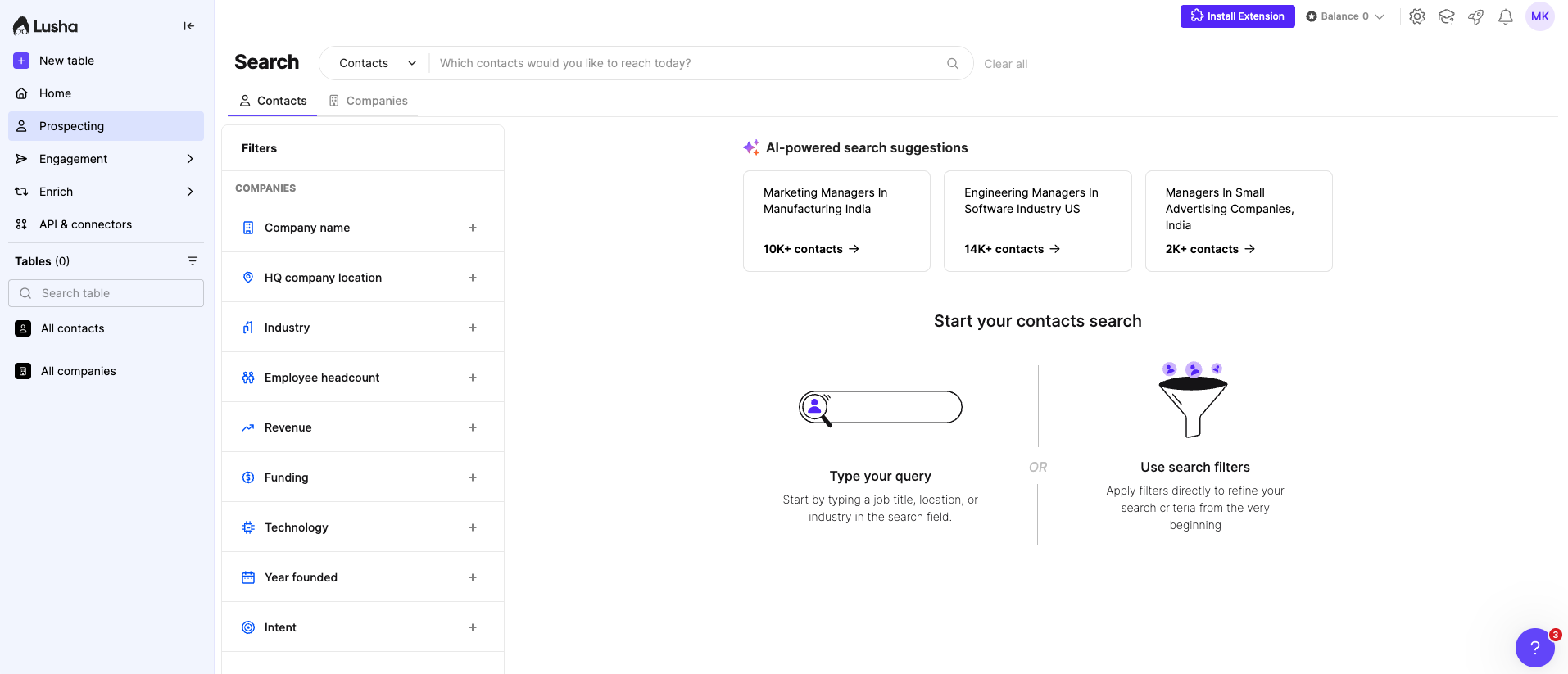Expand Technology filter with plus

pyautogui.click(x=473, y=527)
